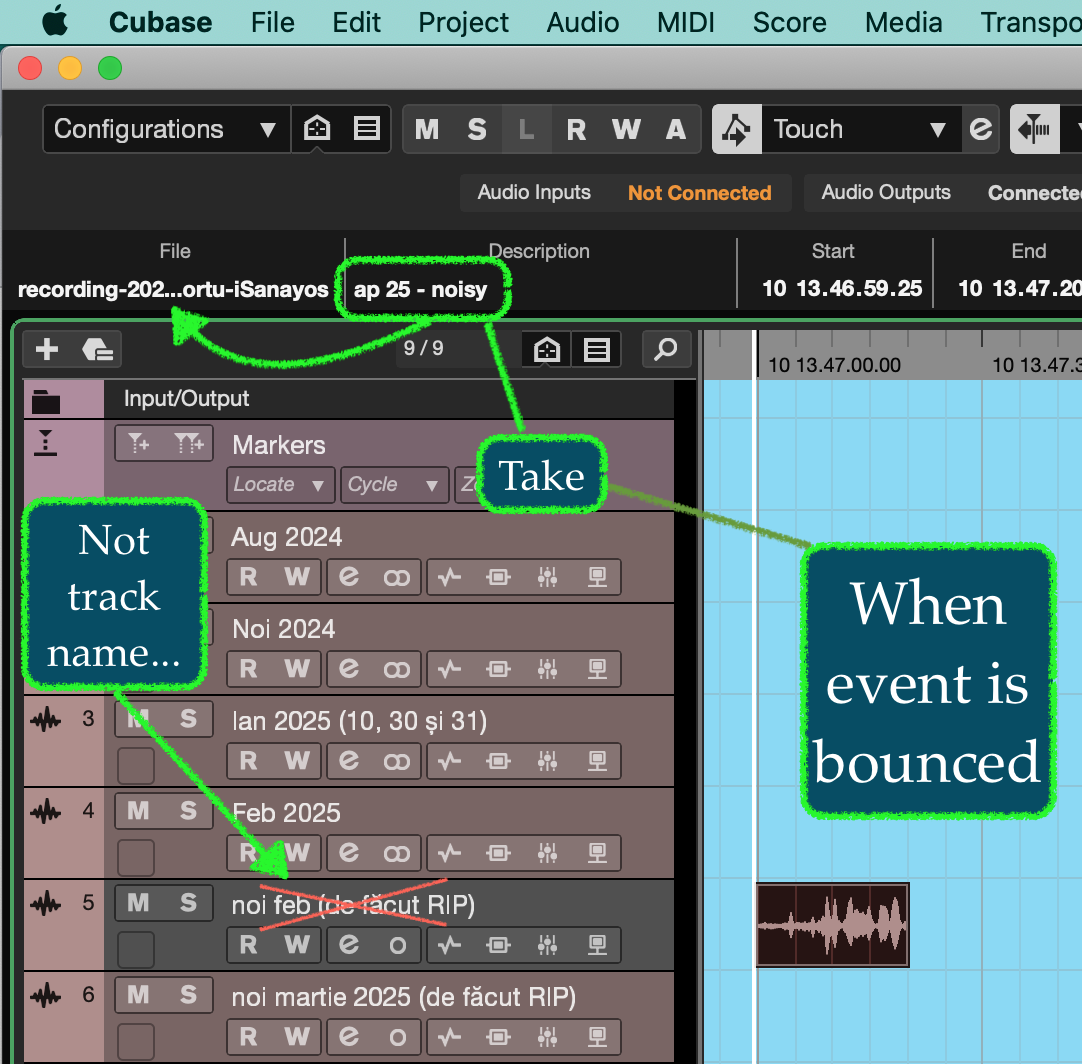Open the MIDI menu
The image size is (1082, 1064).
(x=685, y=22)
